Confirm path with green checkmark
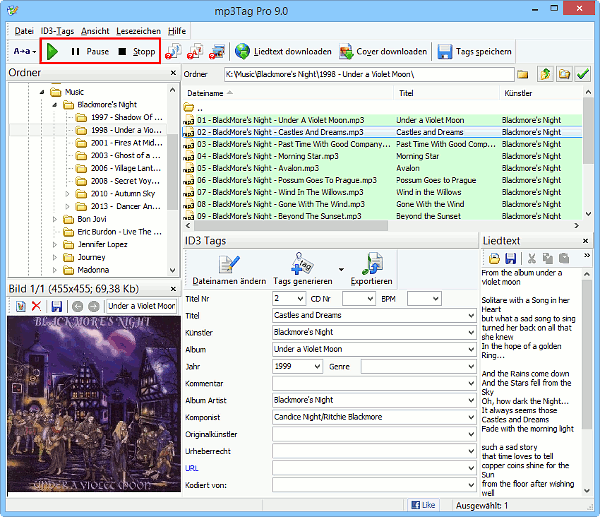The image size is (600, 517). (583, 74)
